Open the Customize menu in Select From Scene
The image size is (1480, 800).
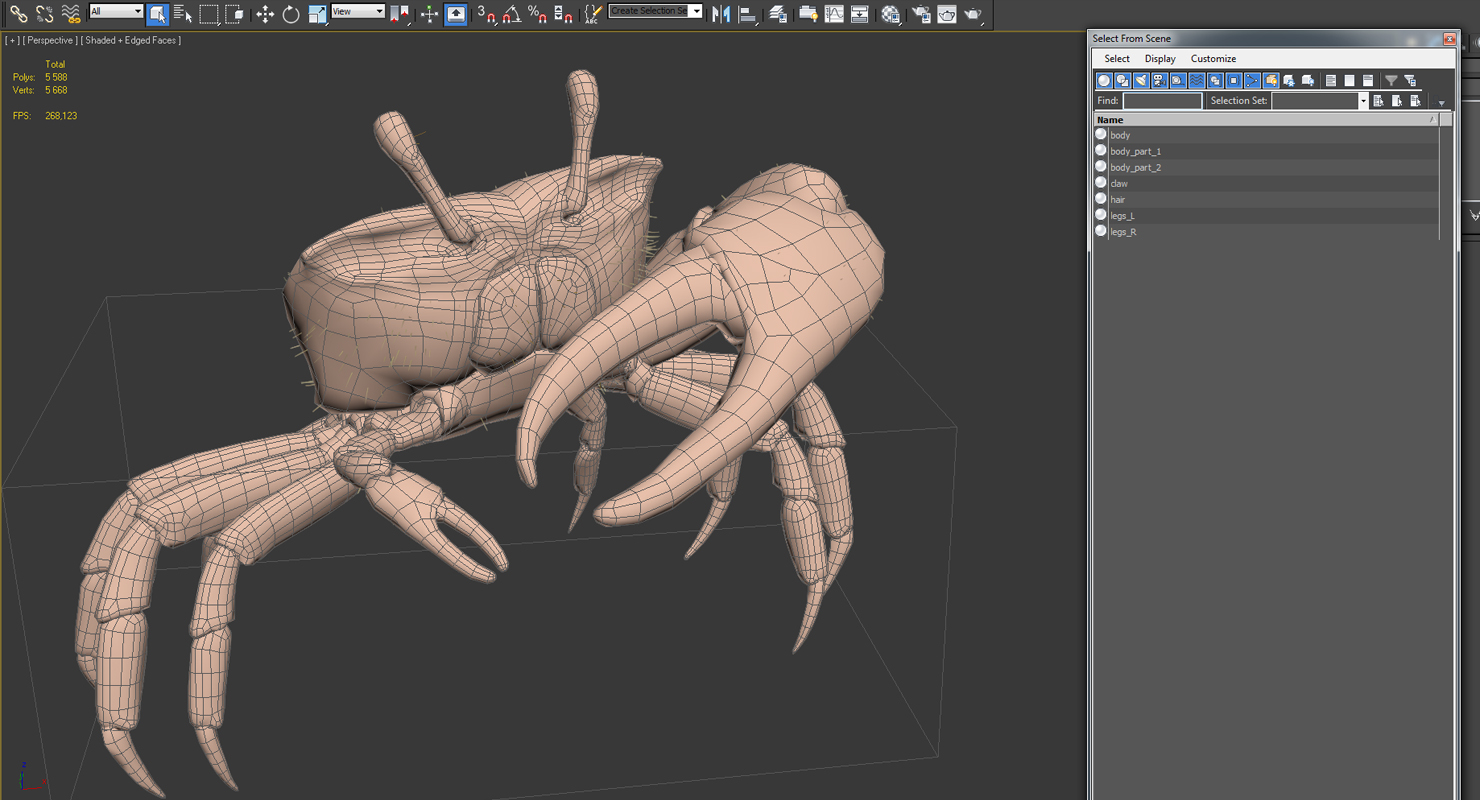1213,59
